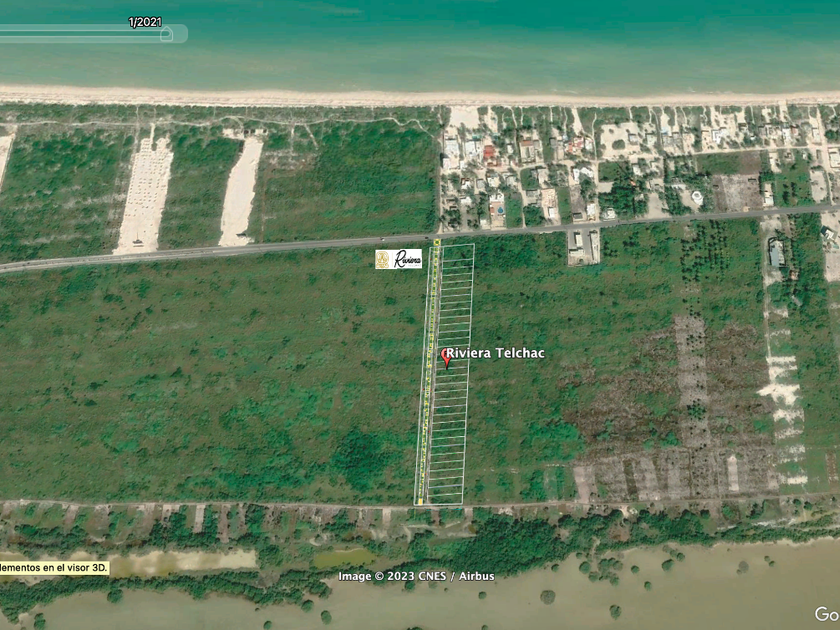Click the Riviera logo image overlay
Screen dimensions: 840x630
(398, 259)
